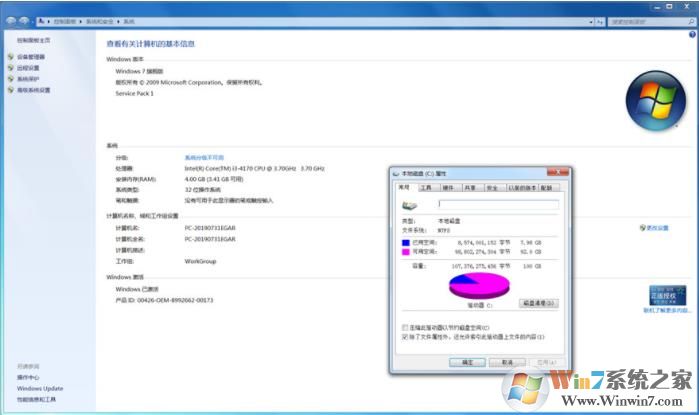Screen dimensions: 699x415
Task: Open the address bar history dropdown arrow
Action: point(591,21)
